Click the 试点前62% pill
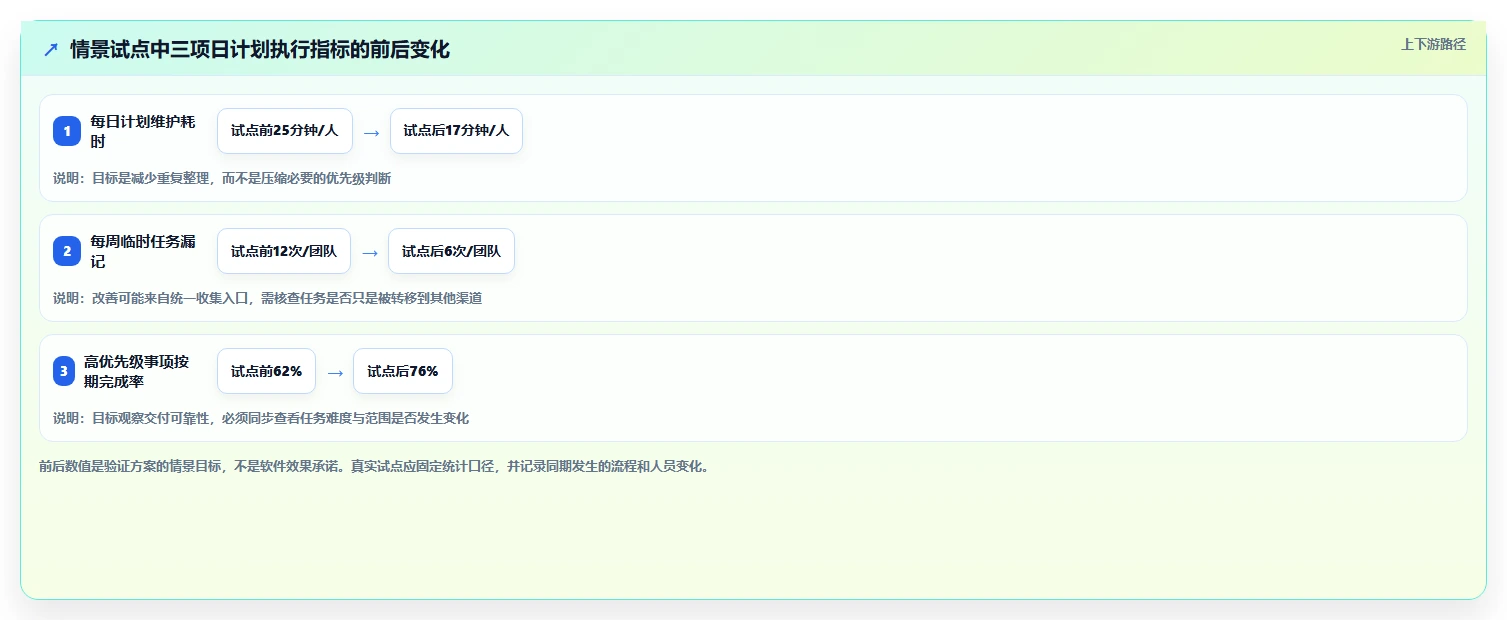 click(x=266, y=371)
